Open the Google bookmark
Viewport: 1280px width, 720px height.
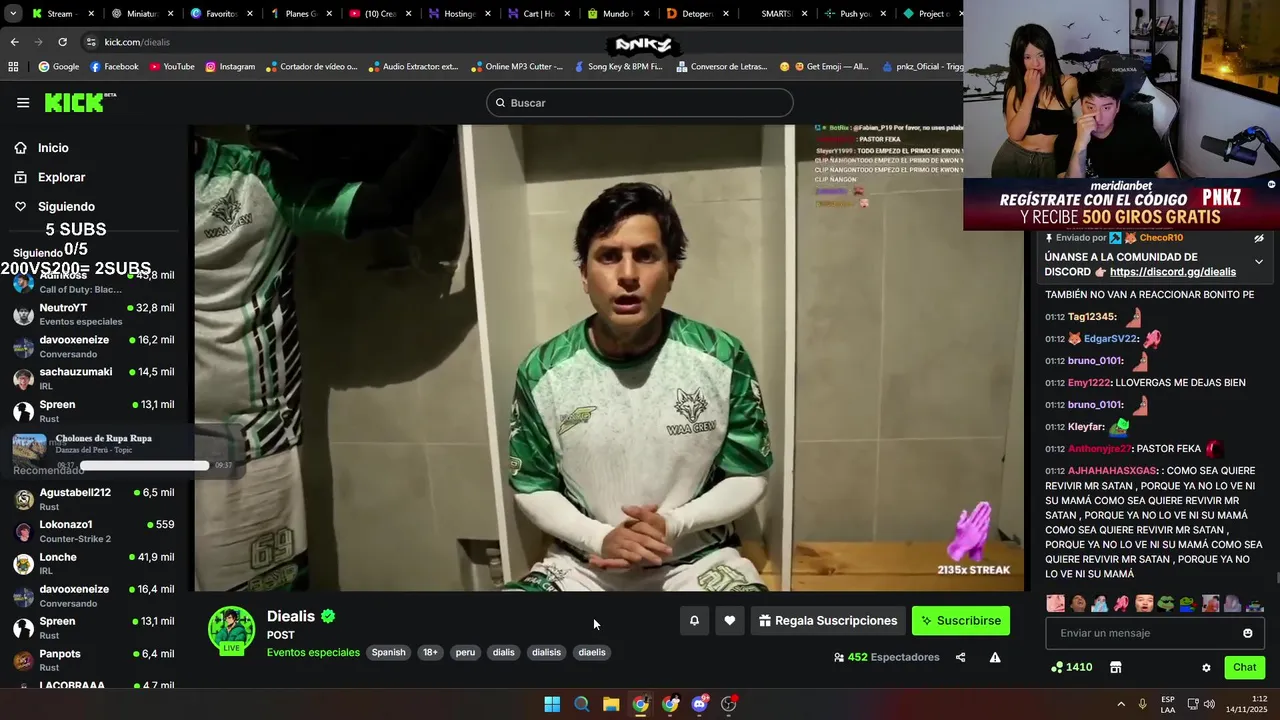point(59,67)
